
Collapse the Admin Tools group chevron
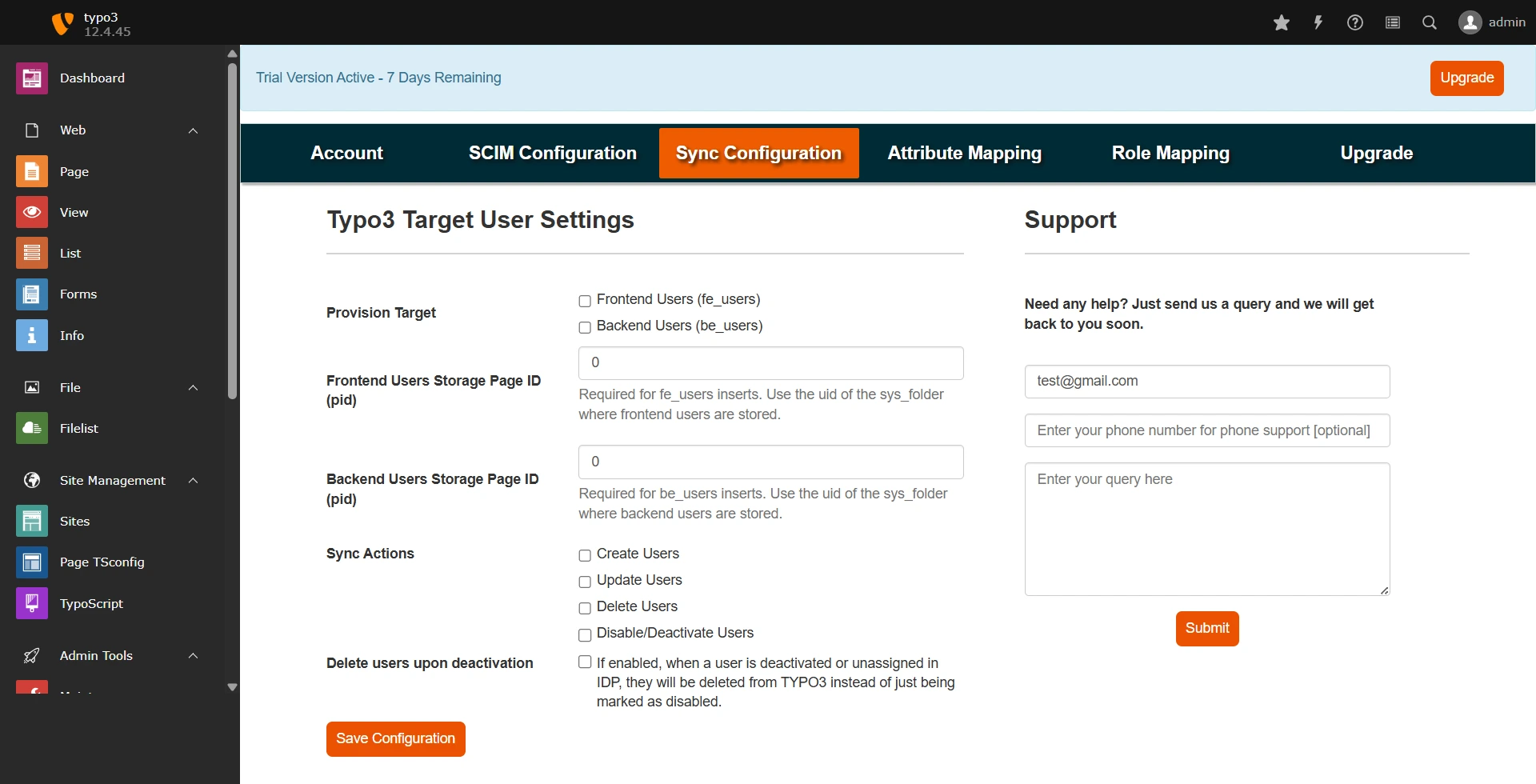click(193, 655)
